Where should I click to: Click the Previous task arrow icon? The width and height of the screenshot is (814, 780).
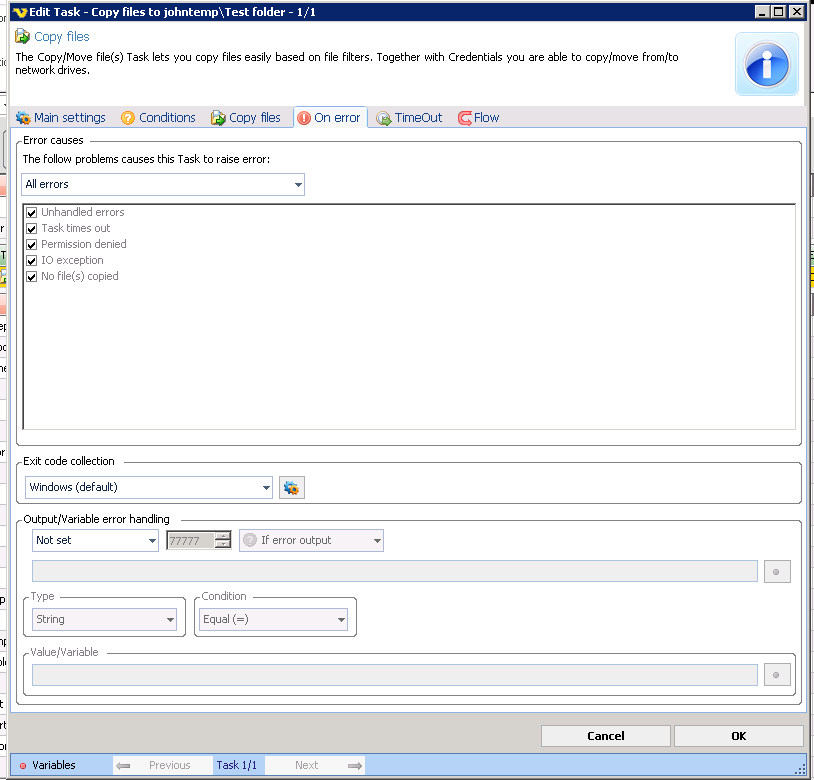pyautogui.click(x=124, y=766)
